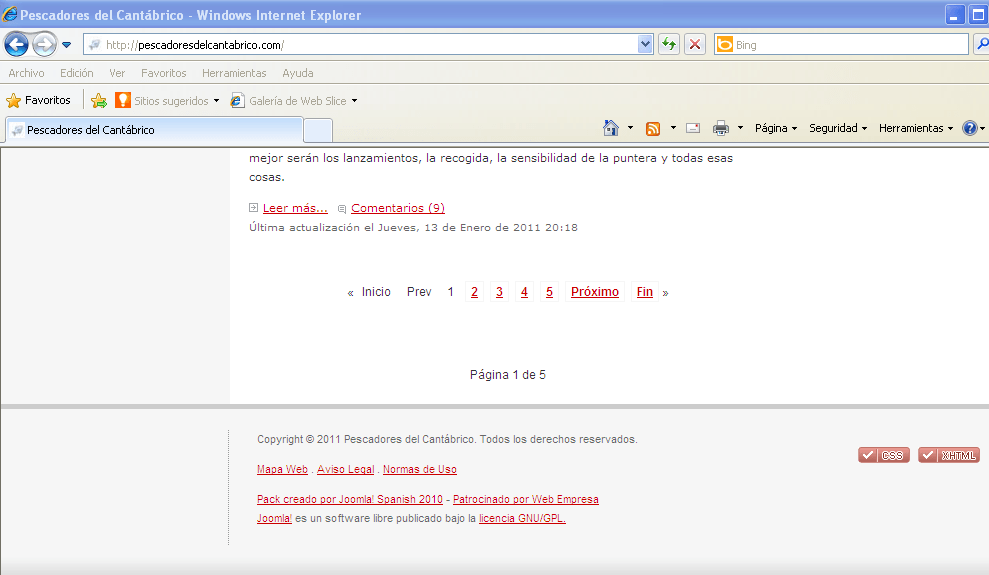Open the recent pages dropdown arrow
The height and width of the screenshot is (575, 989).
point(67,45)
